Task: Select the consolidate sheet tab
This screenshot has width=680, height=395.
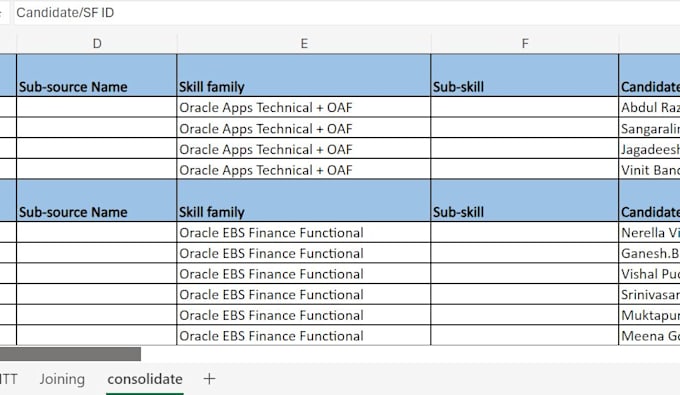Action: click(x=145, y=379)
